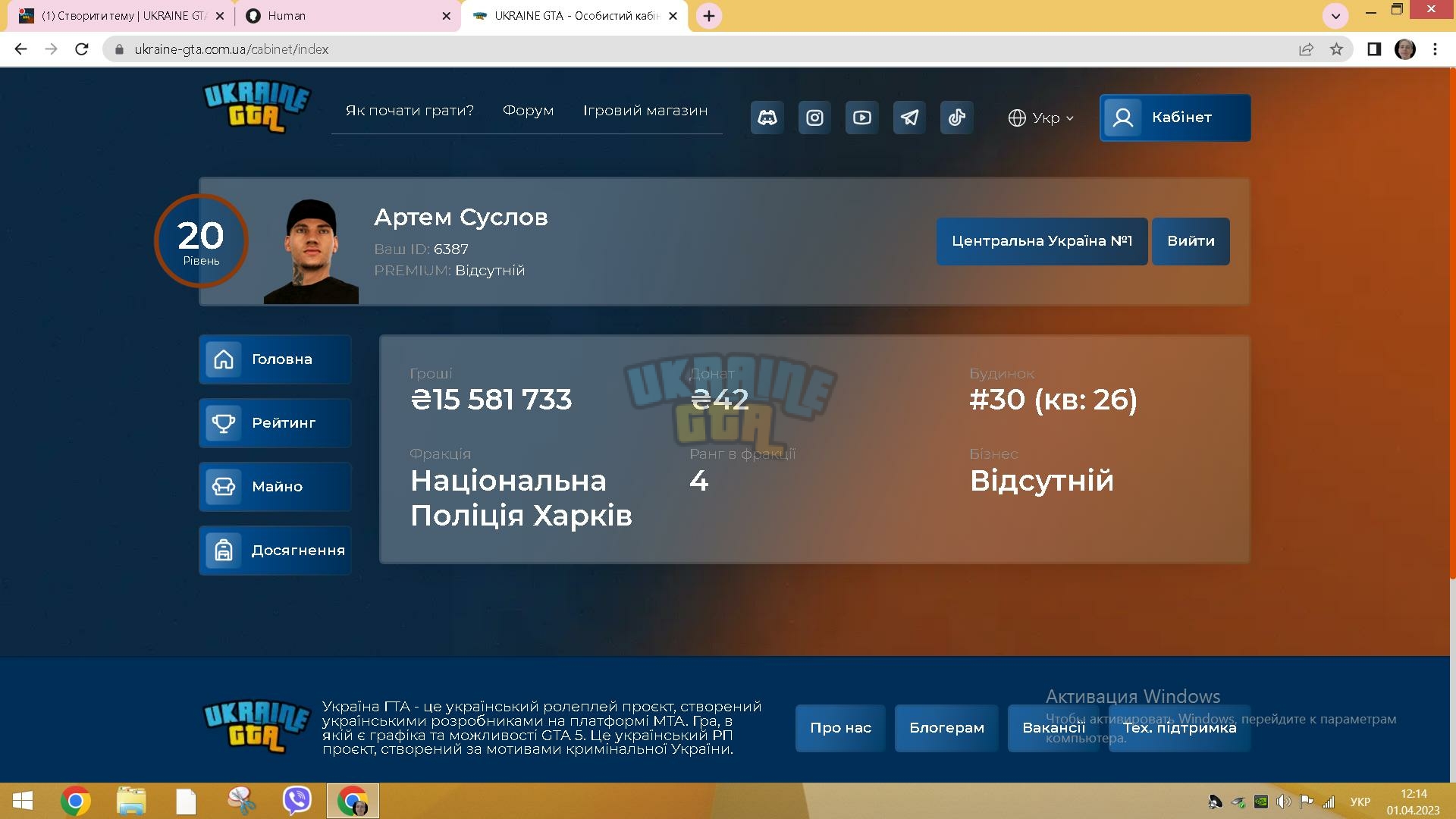The height and width of the screenshot is (819, 1456).
Task: Open the Windows Start button
Action: point(23,801)
